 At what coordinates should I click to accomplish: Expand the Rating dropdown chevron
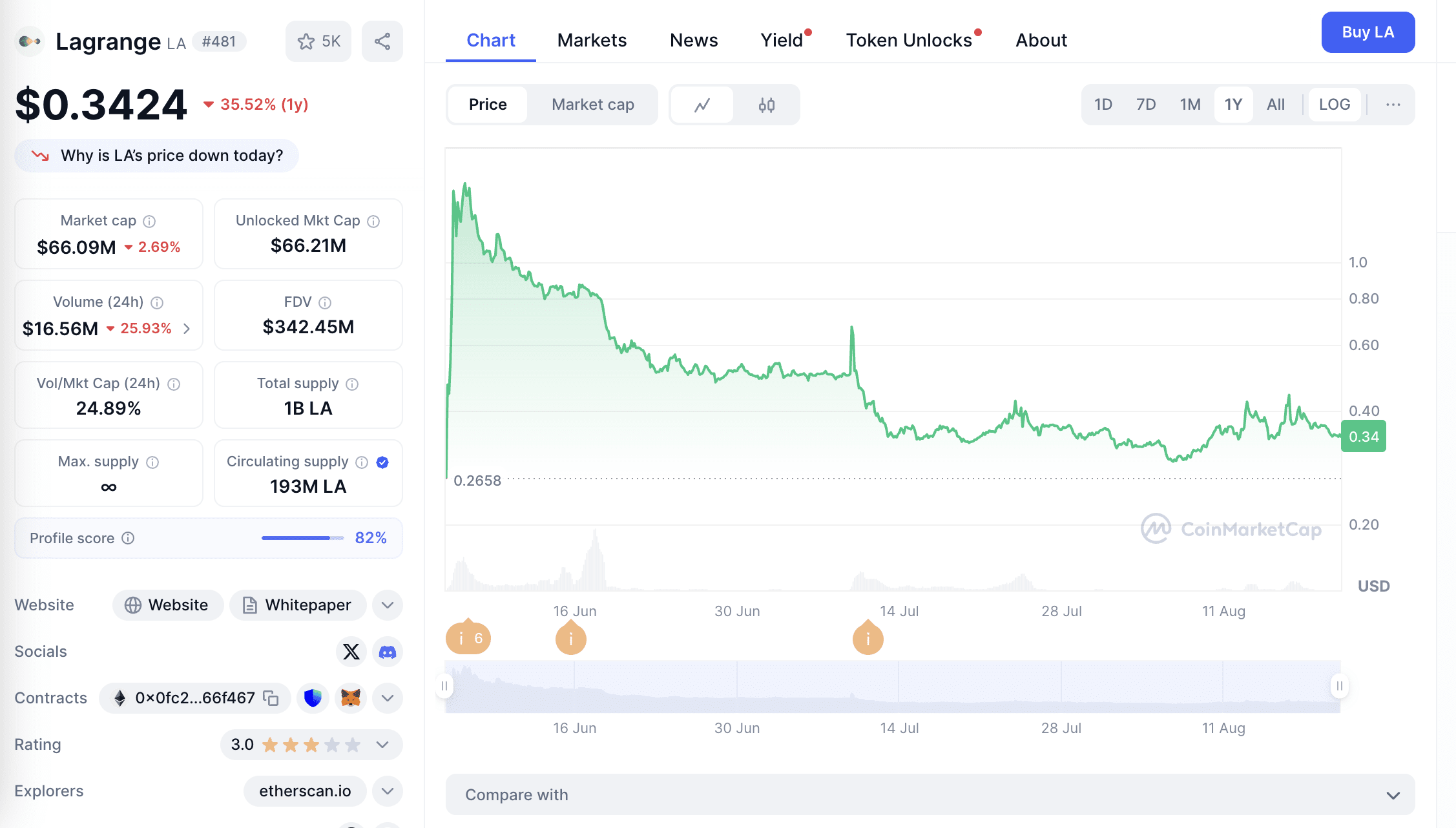click(x=382, y=745)
